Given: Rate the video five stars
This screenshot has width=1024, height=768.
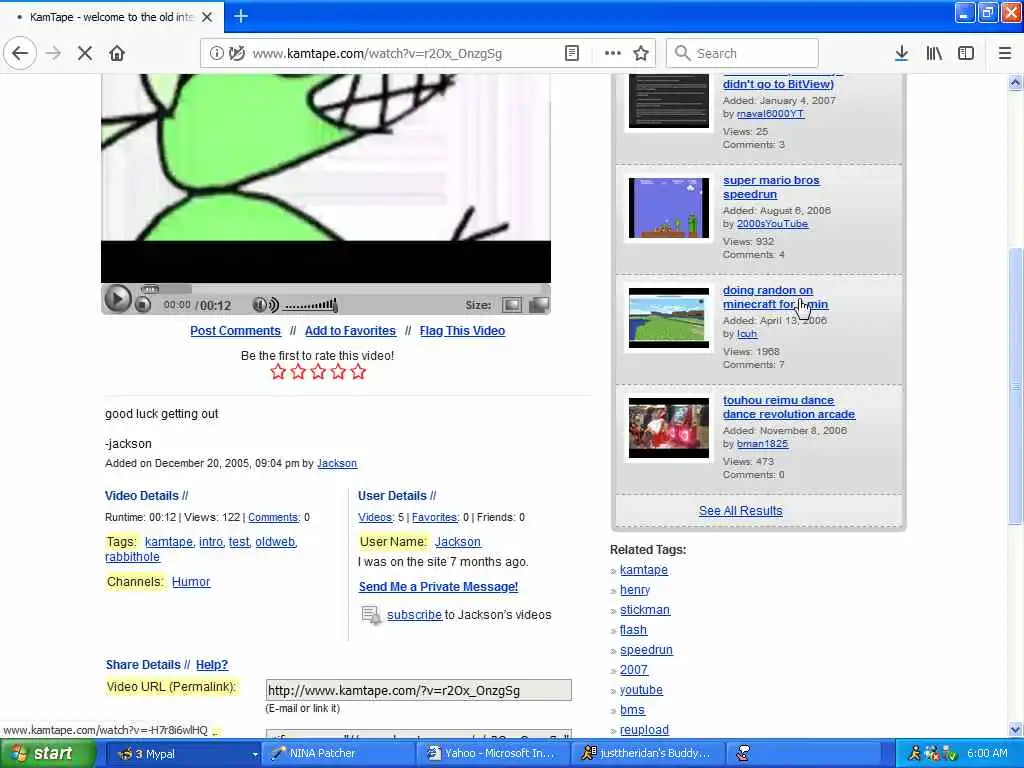Looking at the screenshot, I should click(x=358, y=372).
